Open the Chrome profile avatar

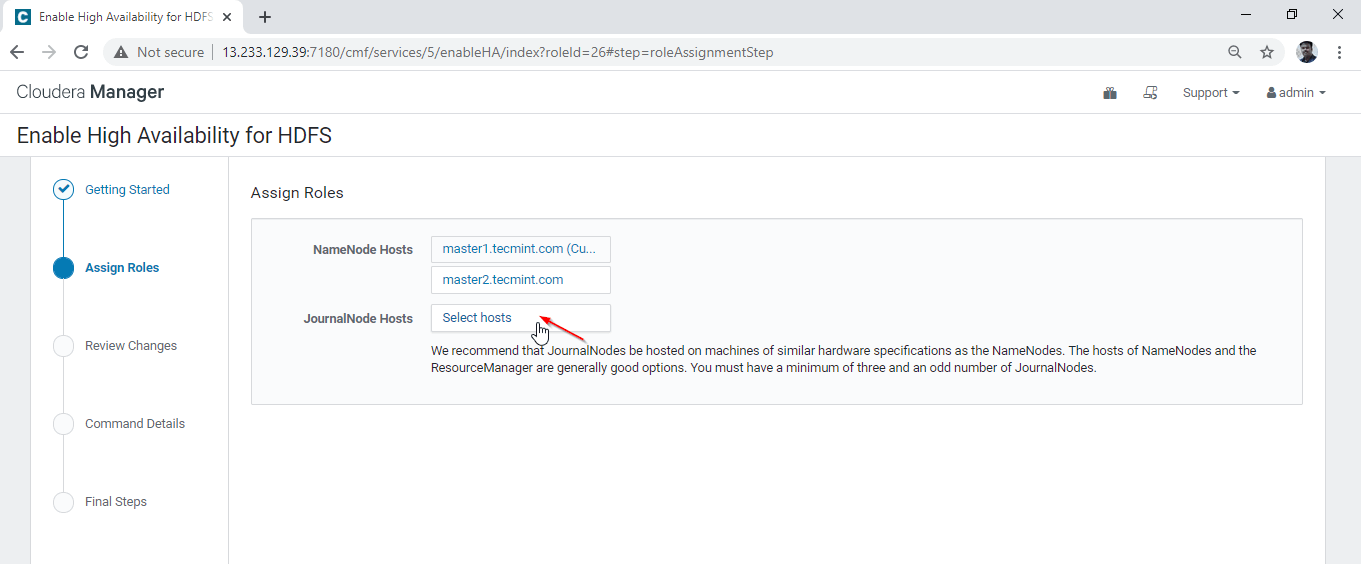[x=1307, y=52]
